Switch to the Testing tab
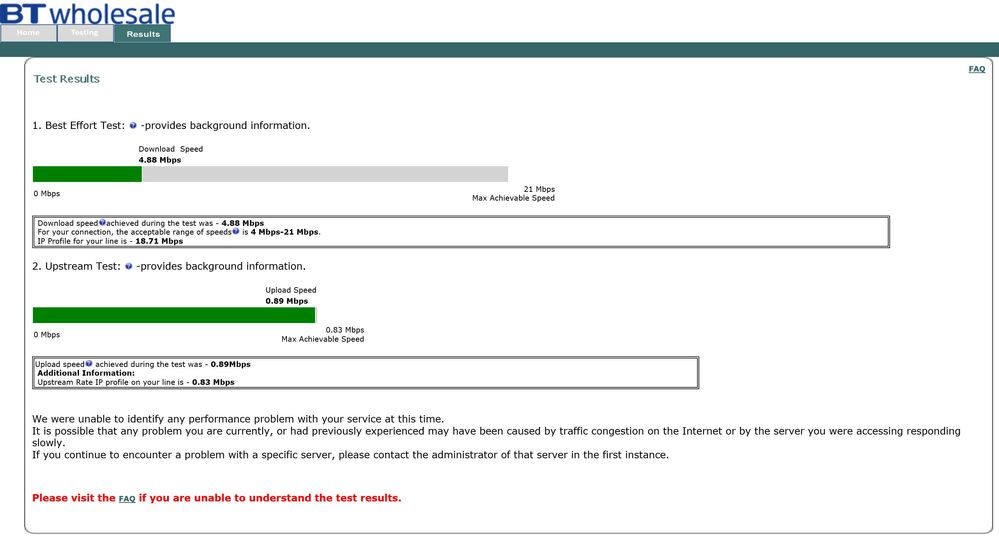999x539 pixels. 85,33
